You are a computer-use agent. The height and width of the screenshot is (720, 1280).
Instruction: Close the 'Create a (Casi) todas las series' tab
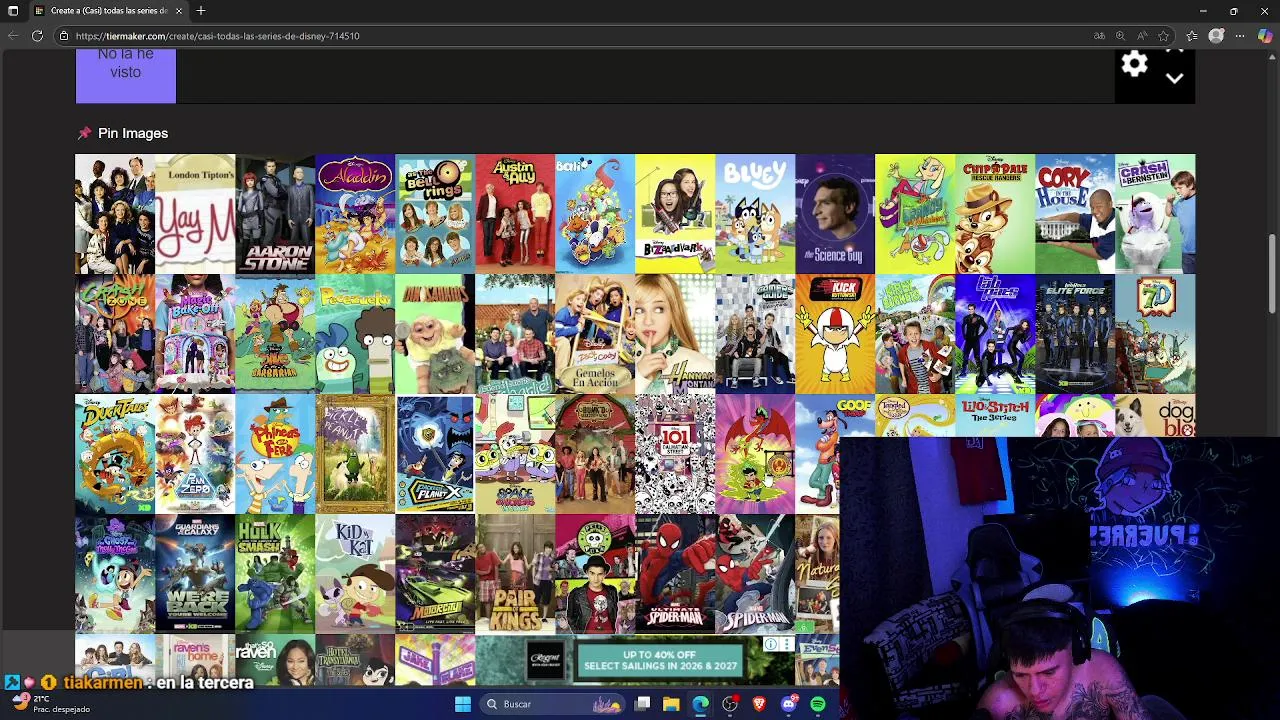[179, 11]
